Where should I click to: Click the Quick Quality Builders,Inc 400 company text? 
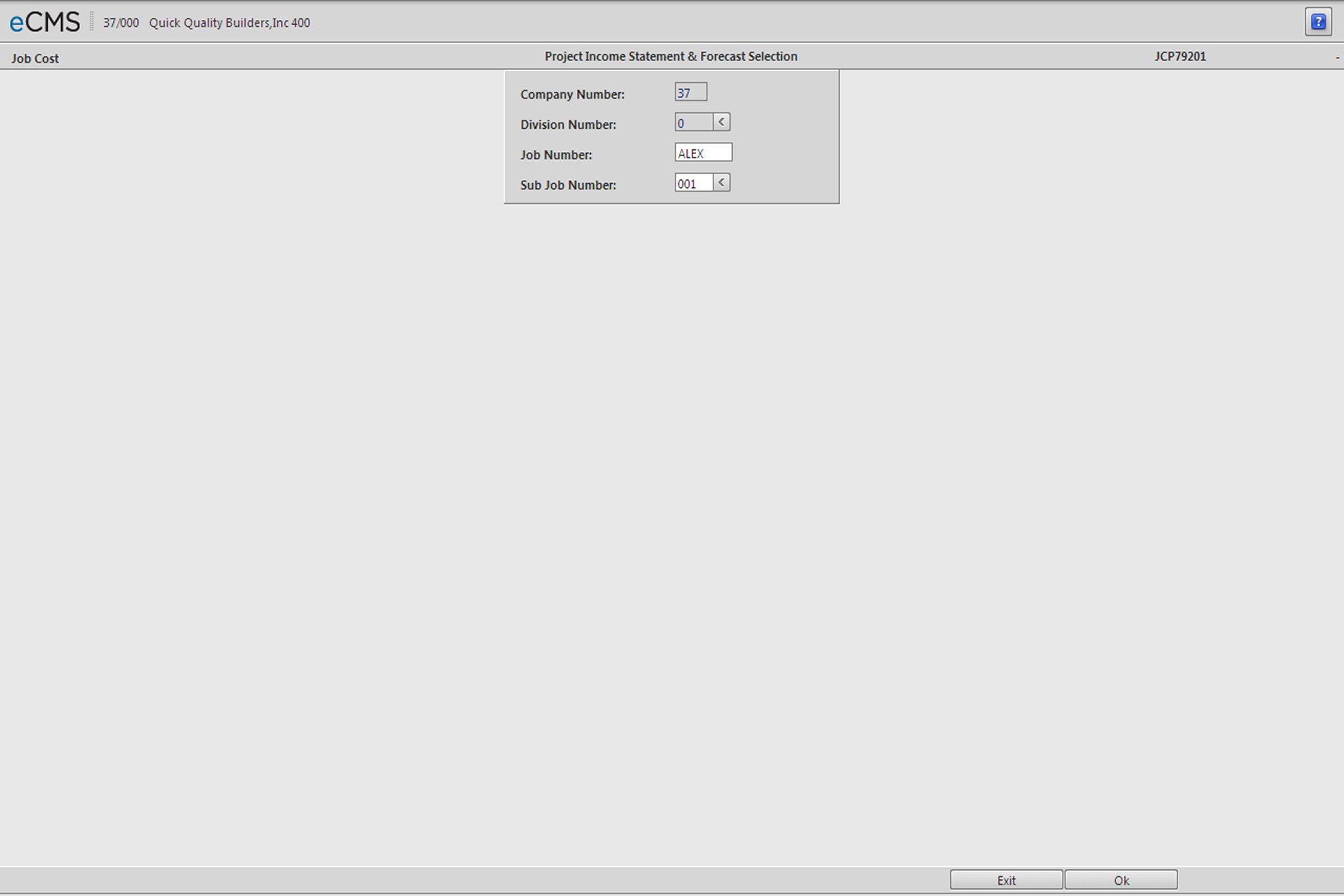pyautogui.click(x=230, y=23)
